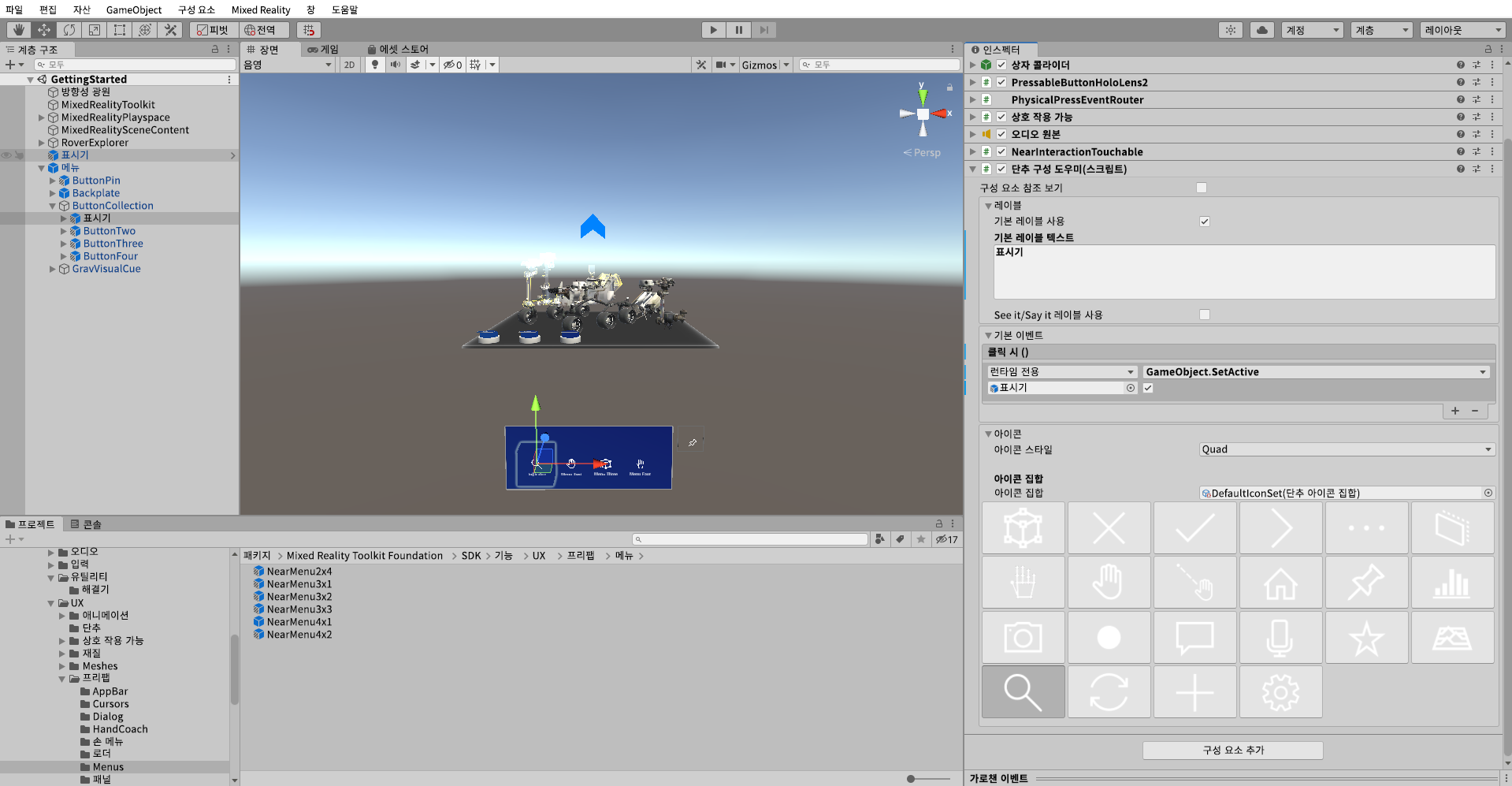The height and width of the screenshot is (786, 1512).
Task: Enable 구성 요소 참조 보기 checkbox
Action: pos(1202,188)
